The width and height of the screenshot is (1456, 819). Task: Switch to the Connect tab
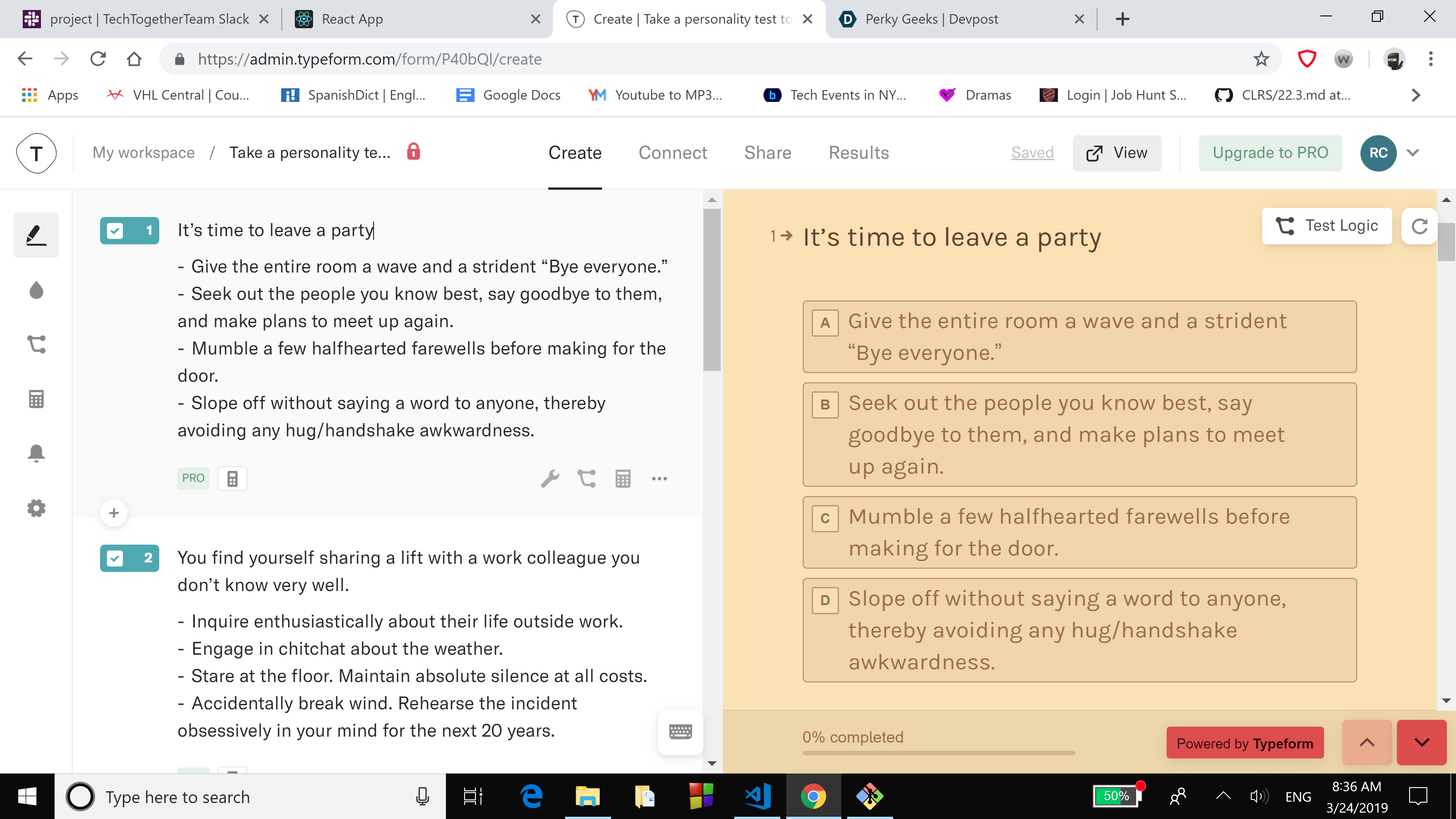click(x=672, y=152)
